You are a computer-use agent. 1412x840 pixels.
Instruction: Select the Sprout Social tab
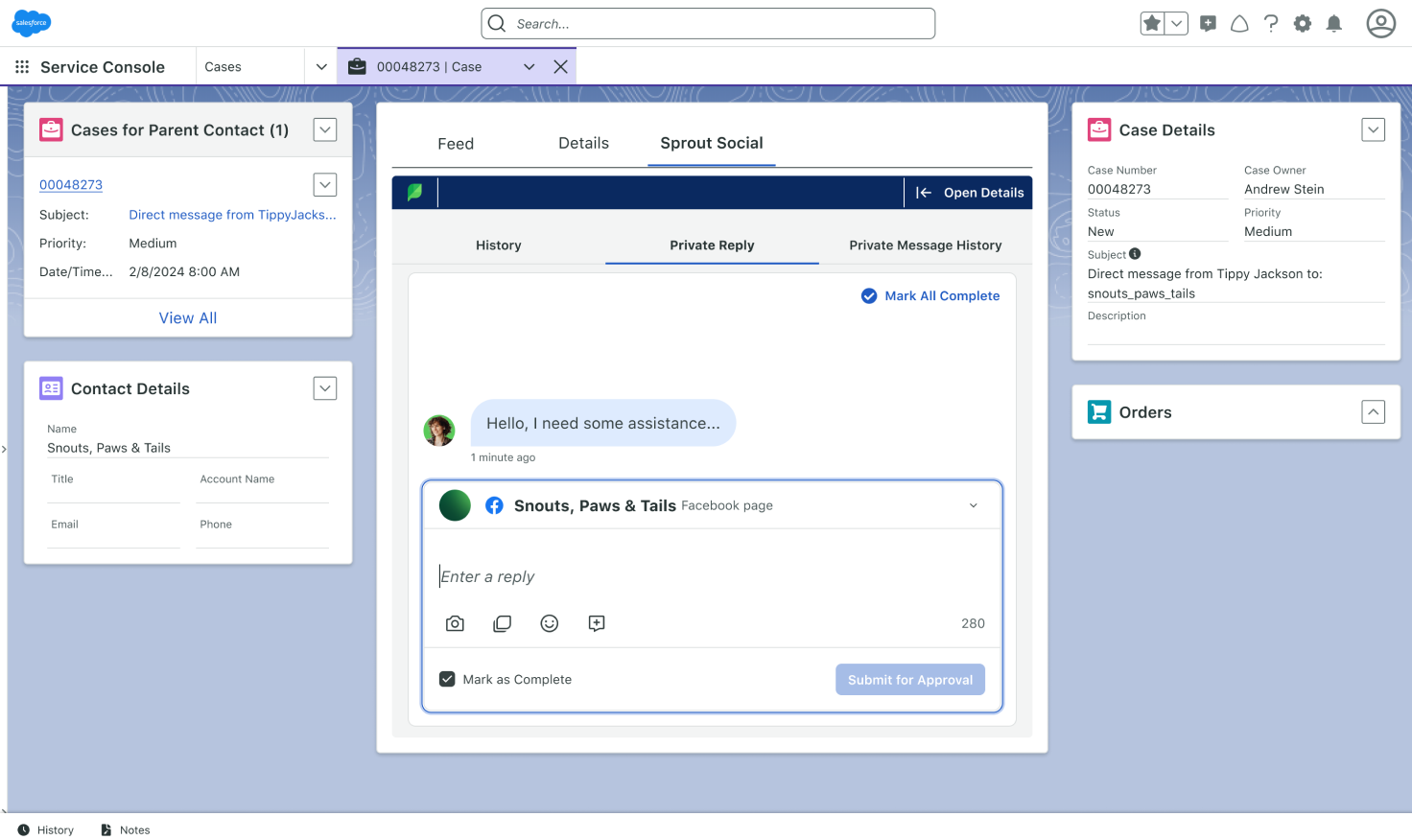712,143
